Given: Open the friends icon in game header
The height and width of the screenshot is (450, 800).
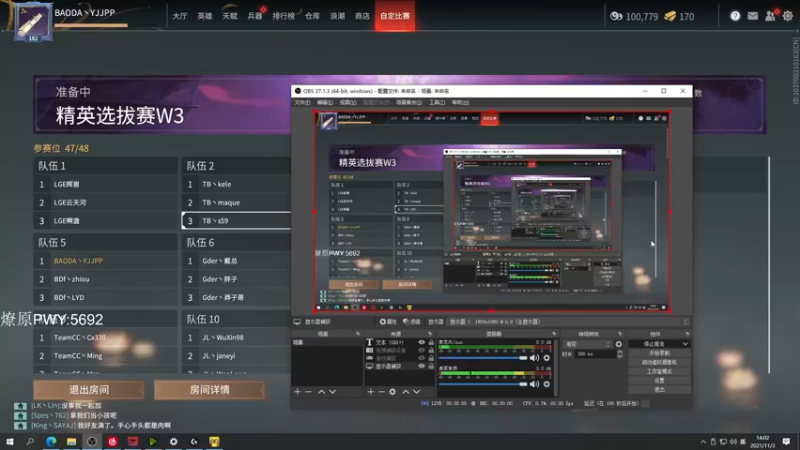Looking at the screenshot, I should 770,16.
